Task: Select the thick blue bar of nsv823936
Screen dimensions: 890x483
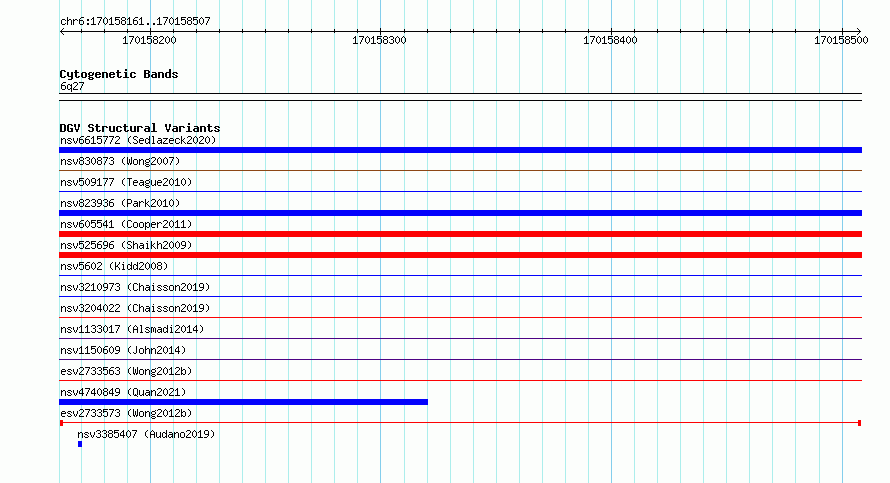Action: point(460,213)
